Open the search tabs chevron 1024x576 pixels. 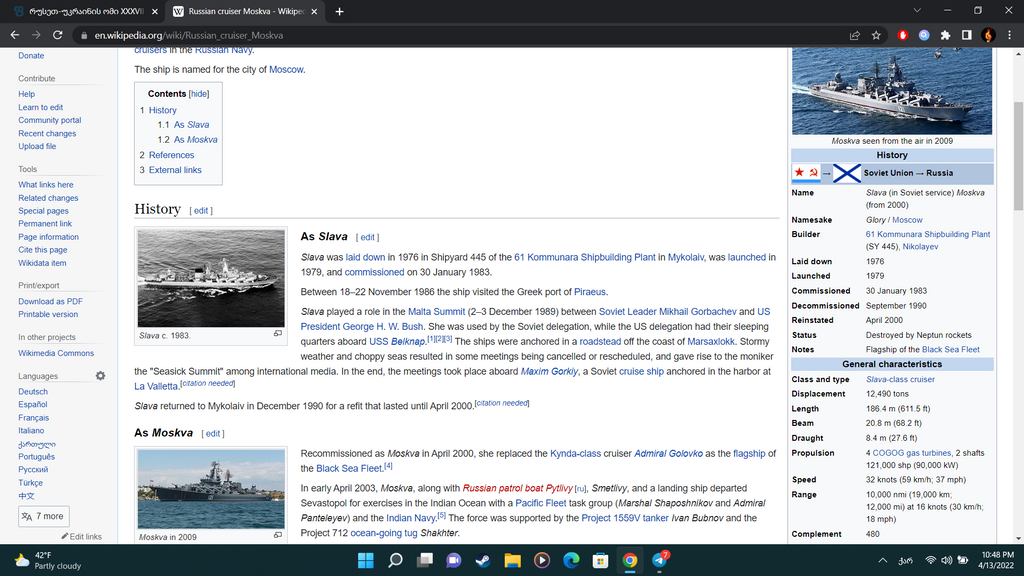pyautogui.click(x=917, y=10)
